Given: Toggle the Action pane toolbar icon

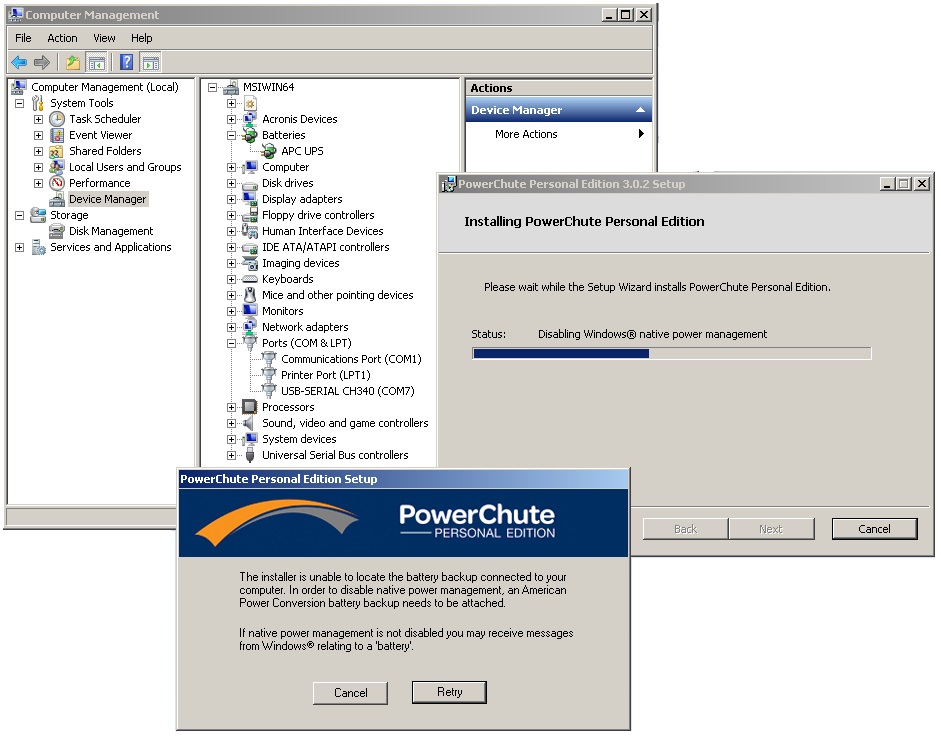Looking at the screenshot, I should pos(151,62).
